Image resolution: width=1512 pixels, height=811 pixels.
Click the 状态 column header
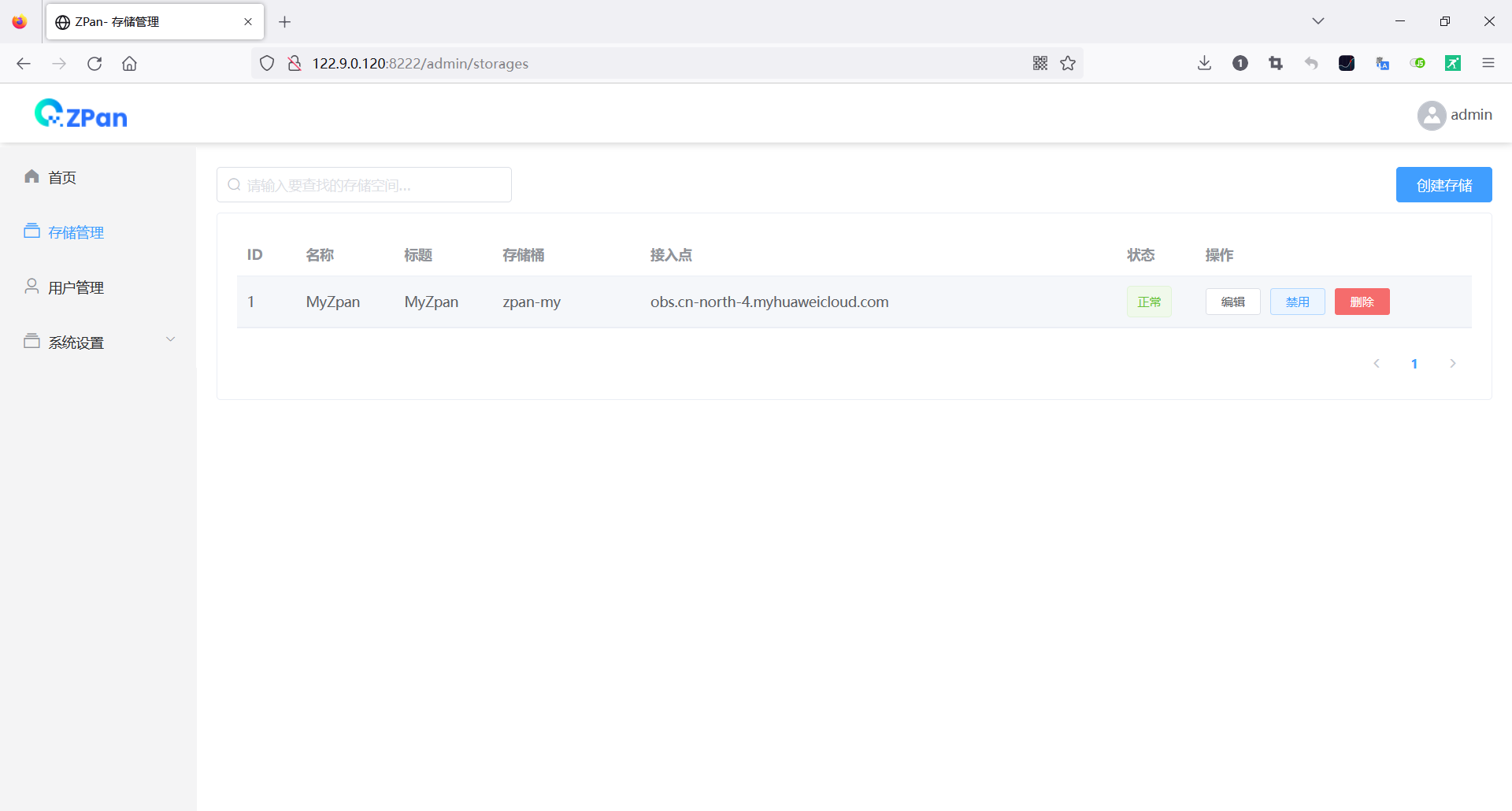point(1141,254)
